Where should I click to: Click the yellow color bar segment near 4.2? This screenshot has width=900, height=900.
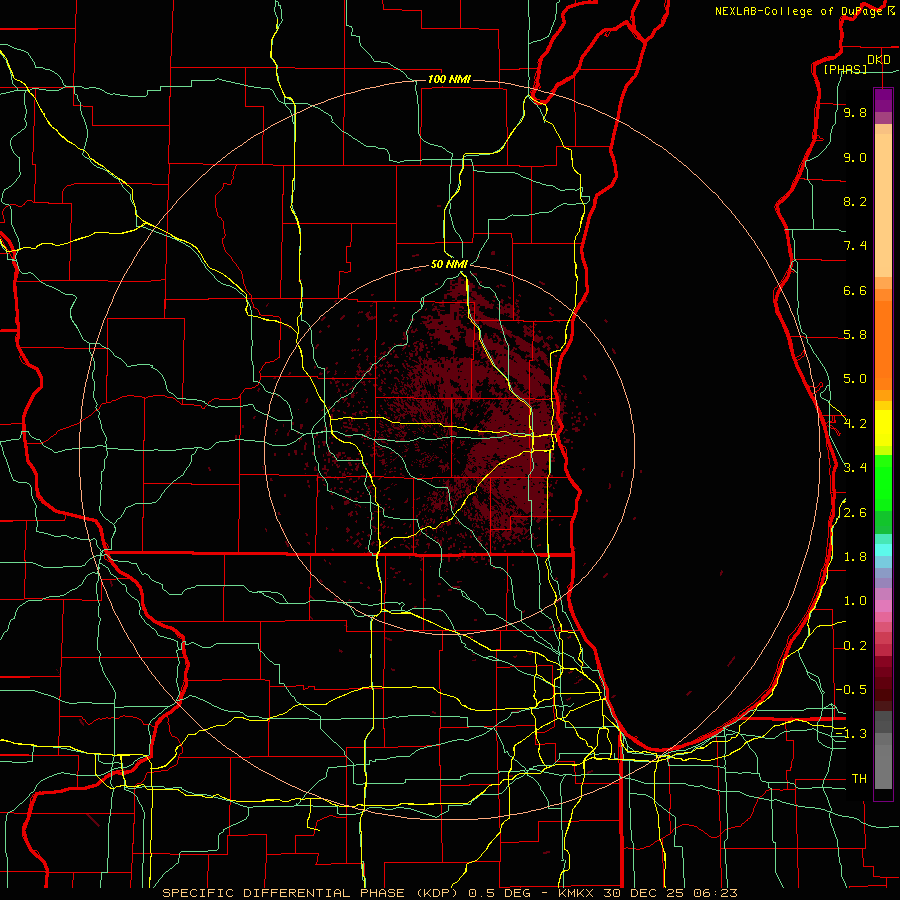tap(883, 428)
